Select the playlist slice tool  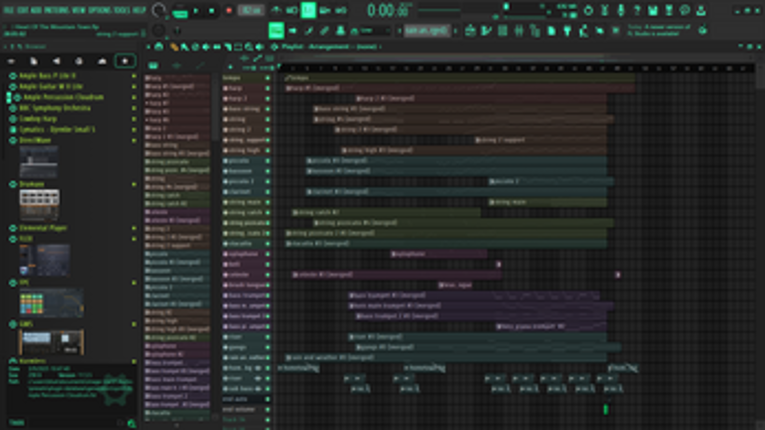coord(227,47)
